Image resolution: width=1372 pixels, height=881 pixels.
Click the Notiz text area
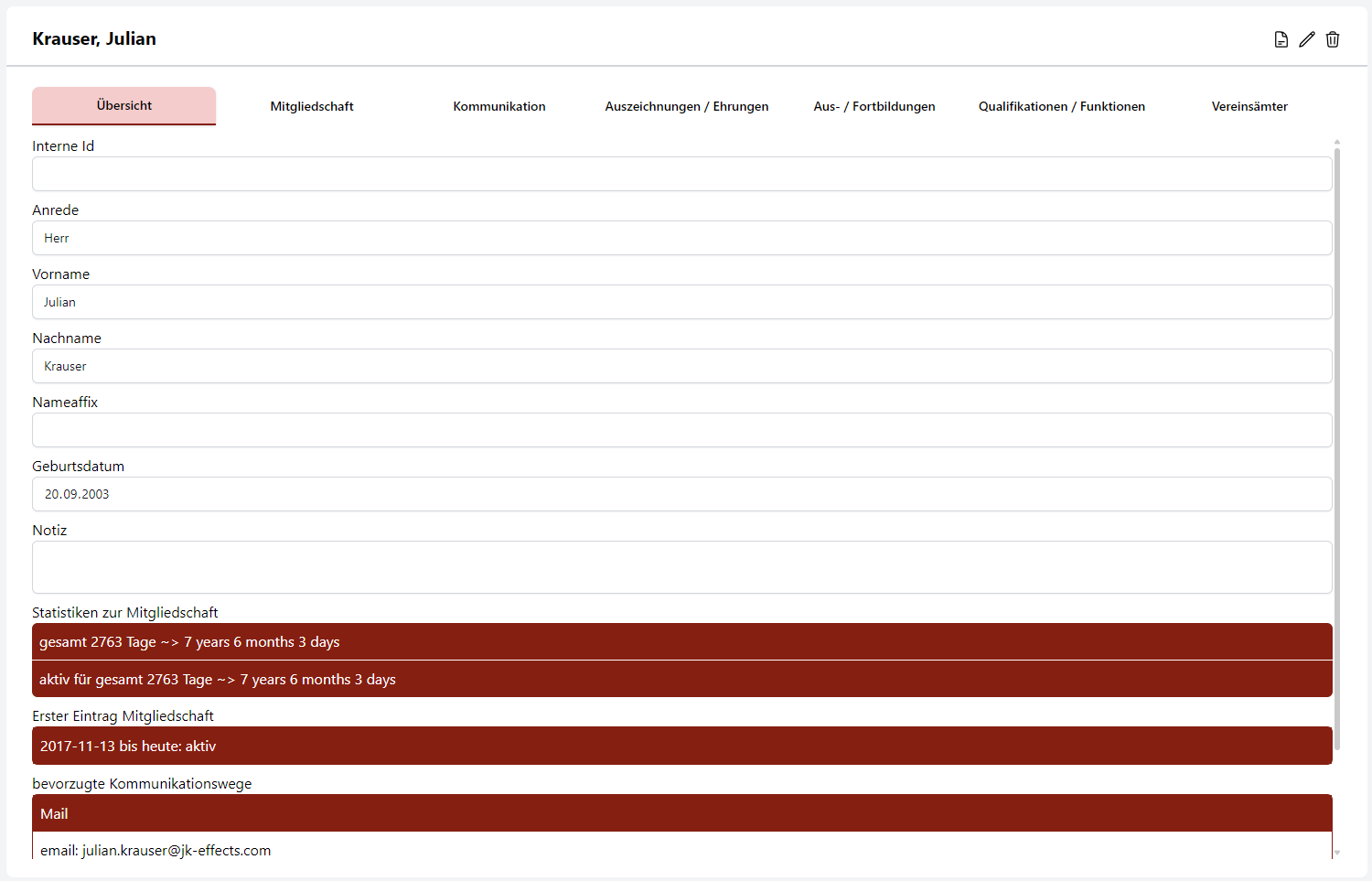pos(682,567)
